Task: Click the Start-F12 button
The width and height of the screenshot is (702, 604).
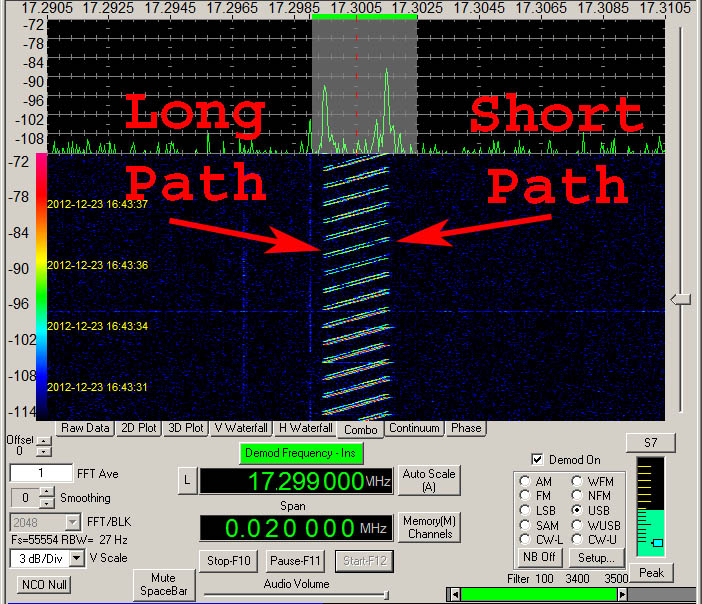Action: pos(364,561)
